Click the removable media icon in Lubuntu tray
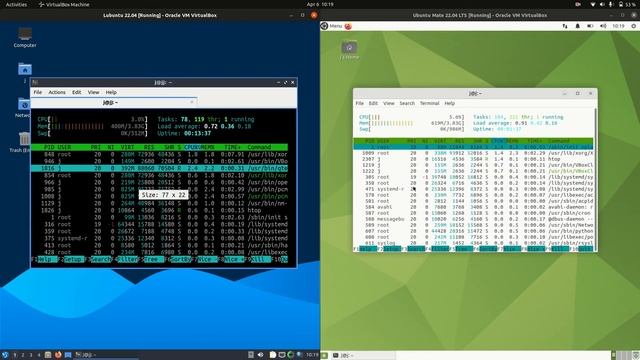Image resolution: width=640 pixels, height=360 pixels. 251,355
